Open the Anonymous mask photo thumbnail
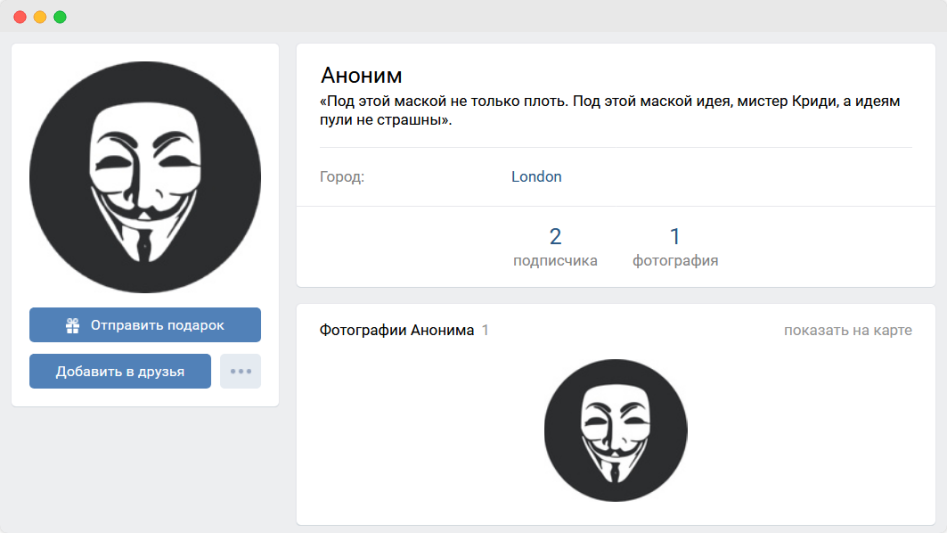The image size is (947, 533). [x=615, y=430]
